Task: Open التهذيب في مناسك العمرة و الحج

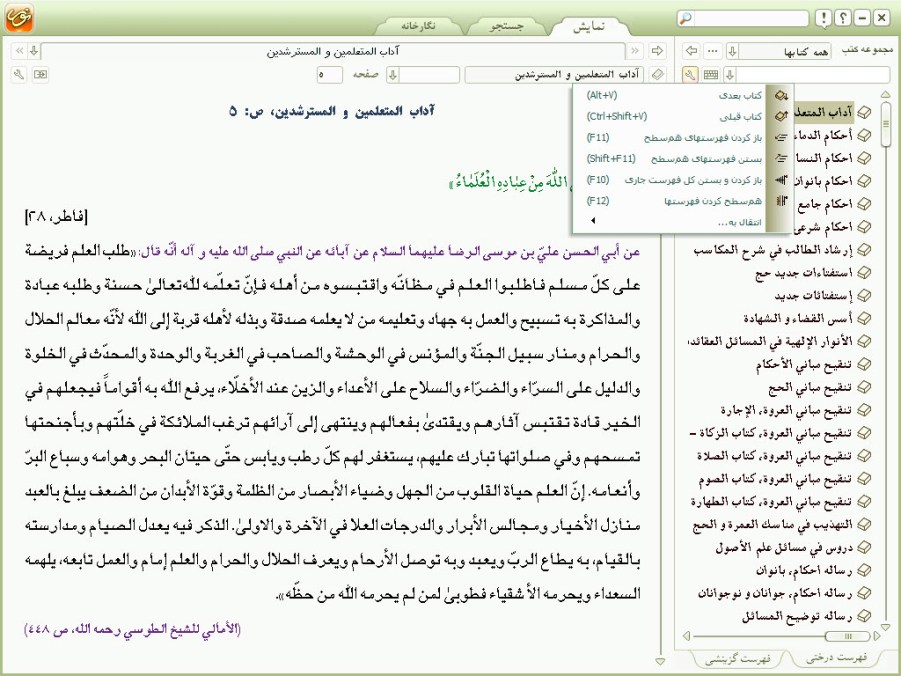Action: tap(773, 525)
